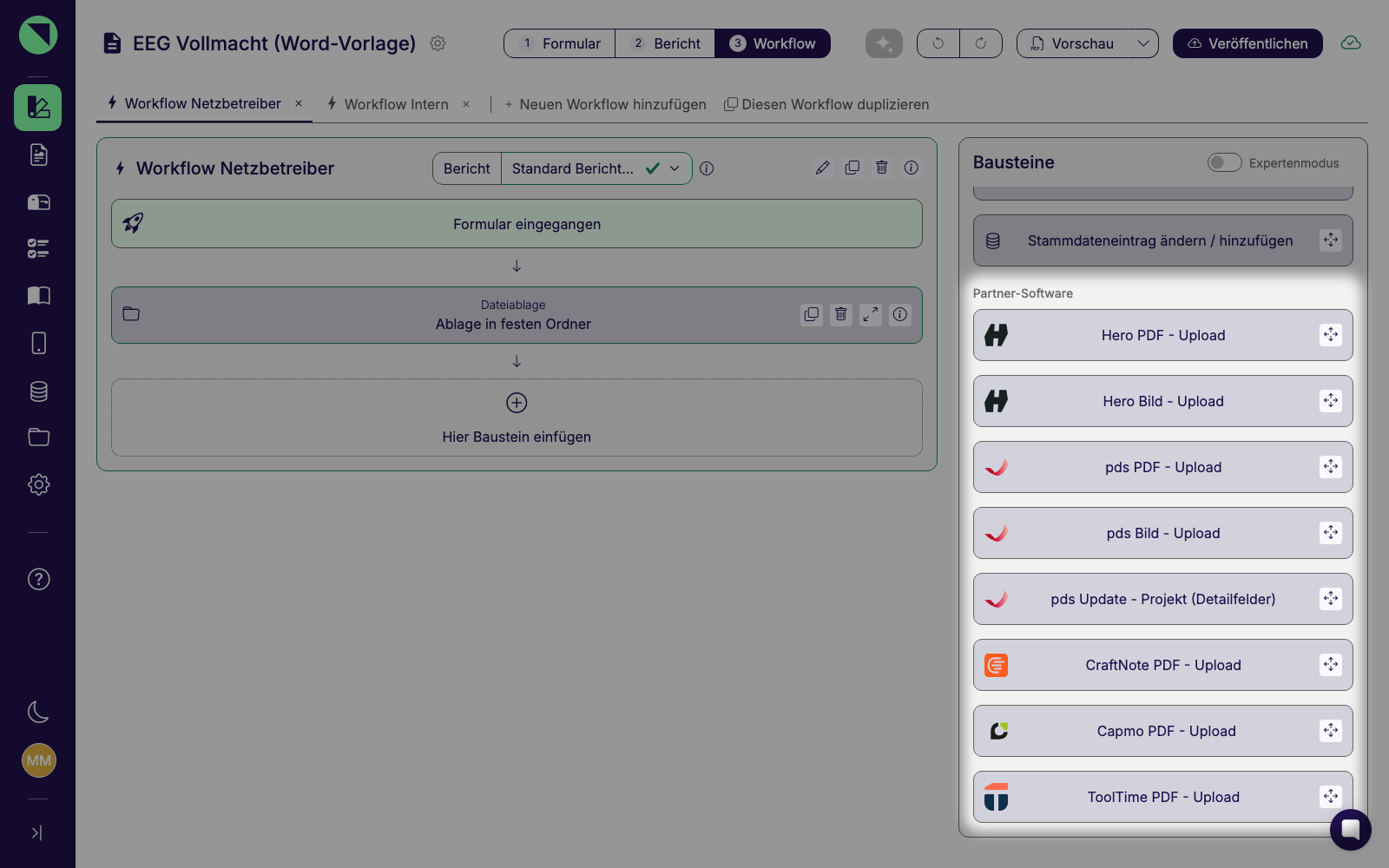Click the Vorschau button
This screenshot has height=868, width=1389.
1073,43
